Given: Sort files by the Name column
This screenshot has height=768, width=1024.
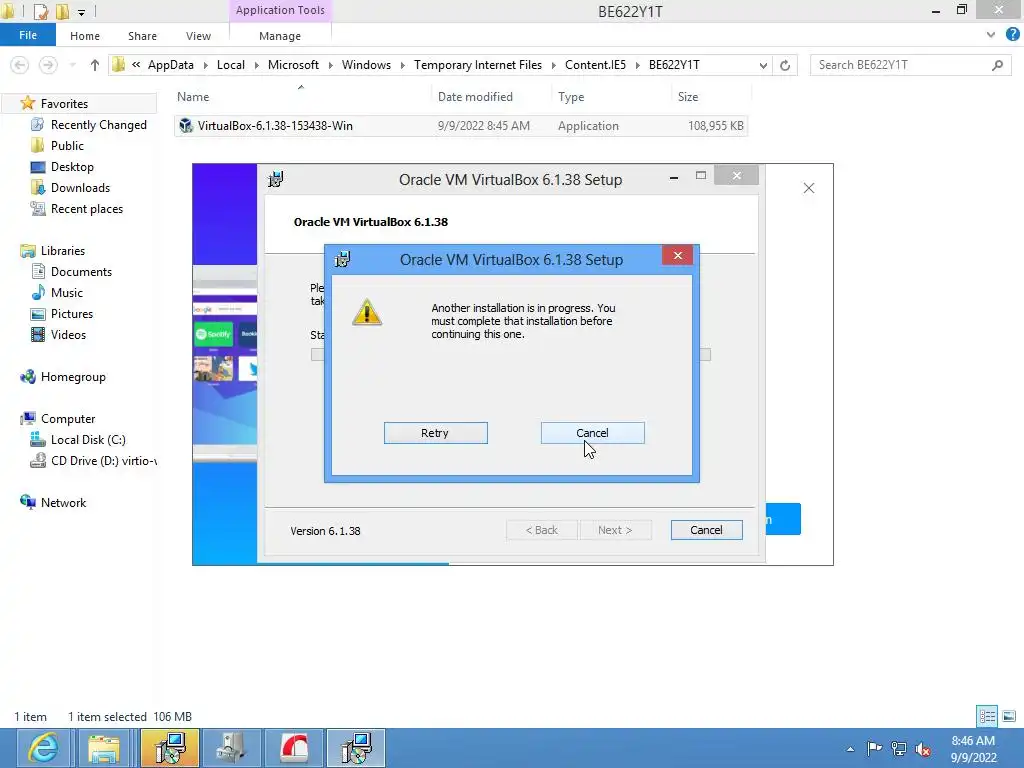Looking at the screenshot, I should tap(193, 97).
